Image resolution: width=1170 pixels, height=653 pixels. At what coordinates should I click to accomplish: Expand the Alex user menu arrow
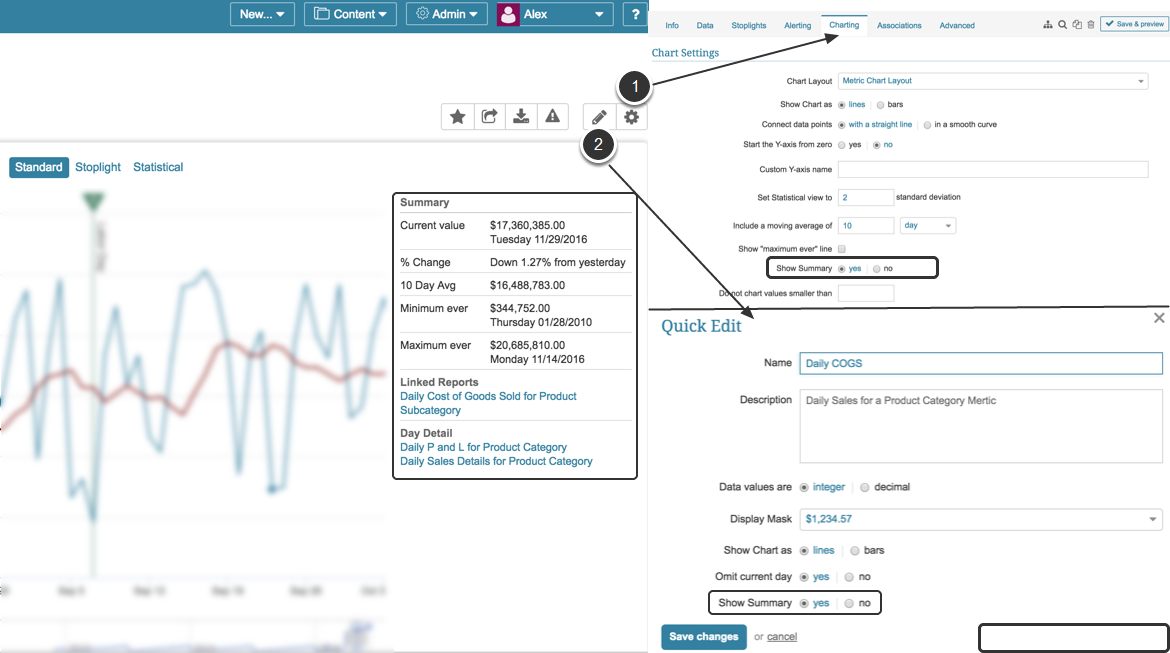coord(598,14)
